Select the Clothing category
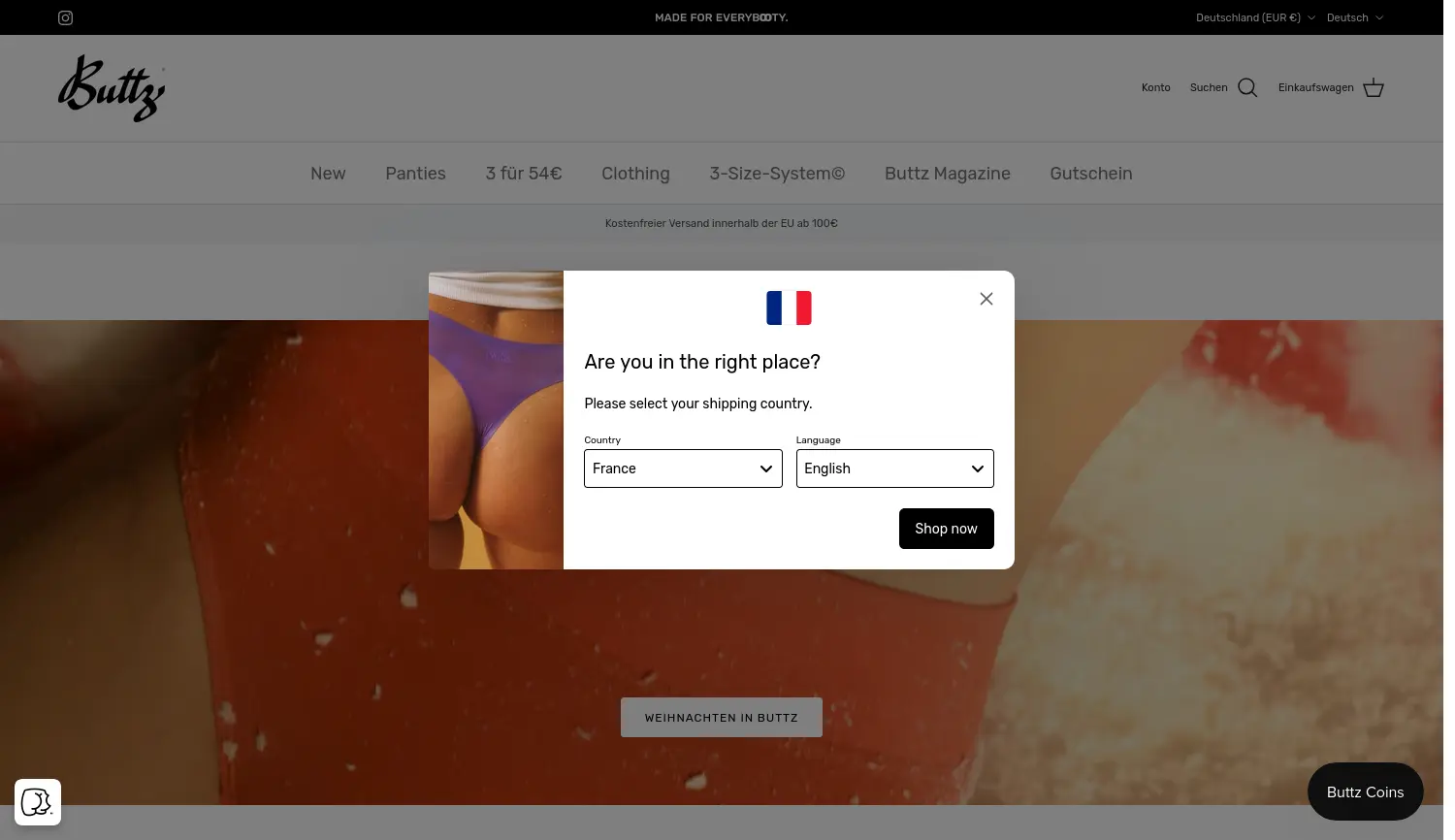Viewport: 1455px width, 840px height. (635, 173)
